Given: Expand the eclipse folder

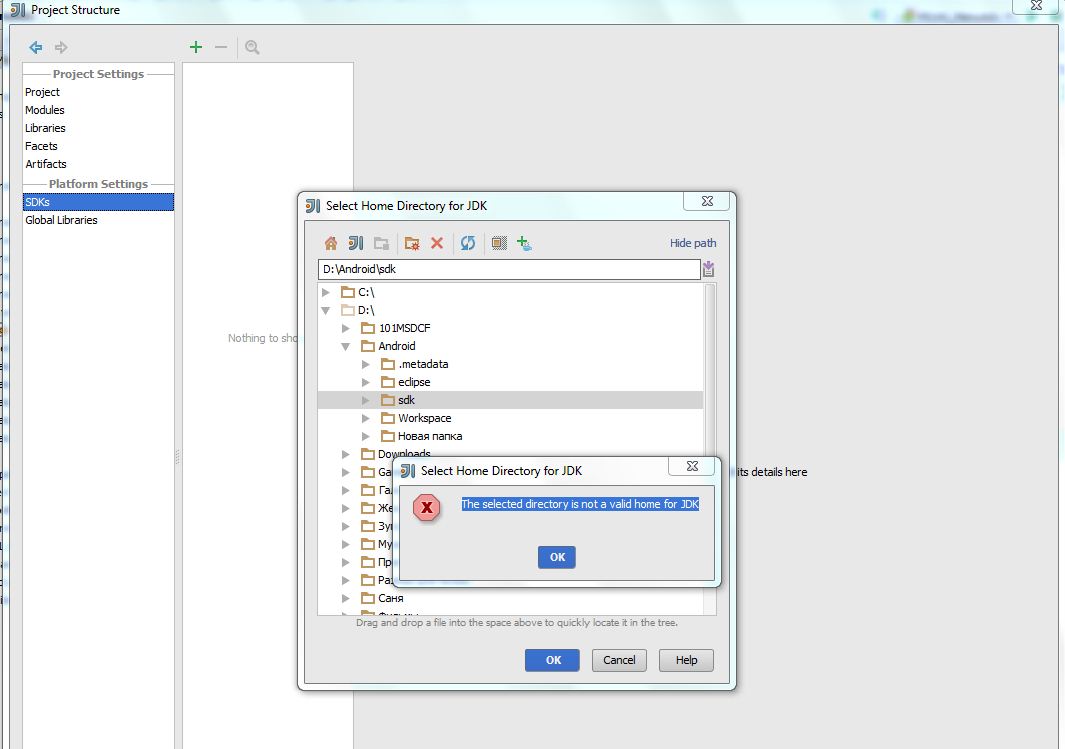Looking at the screenshot, I should pyautogui.click(x=365, y=382).
